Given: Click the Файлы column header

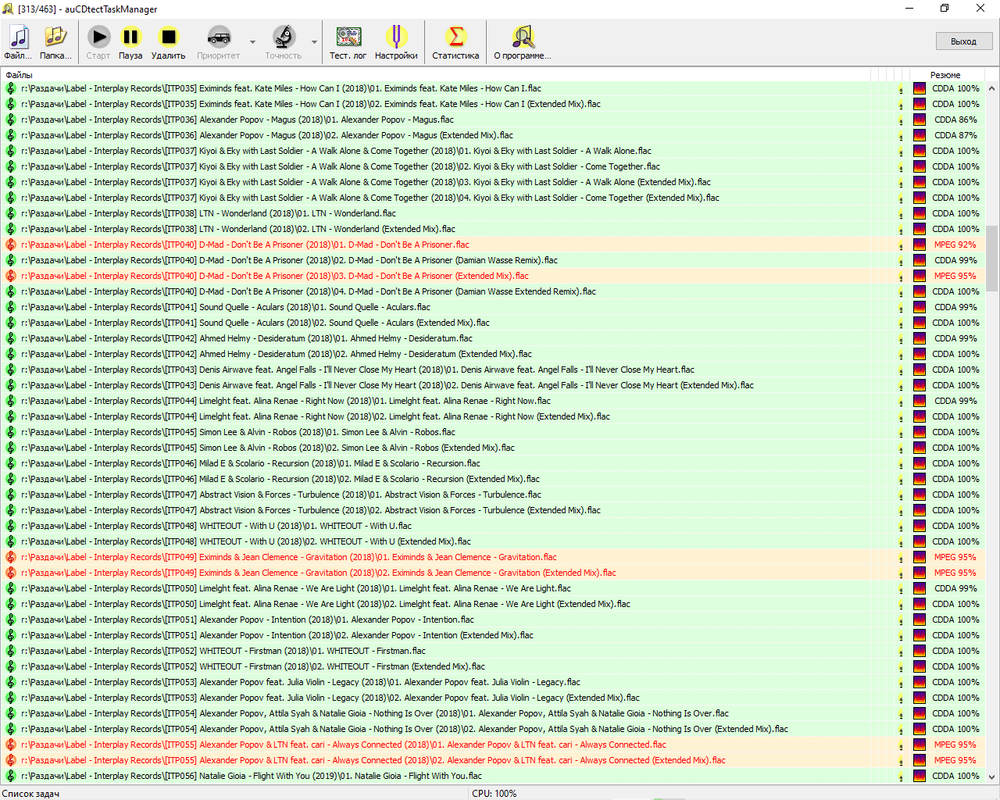Looking at the screenshot, I should (x=18, y=75).
